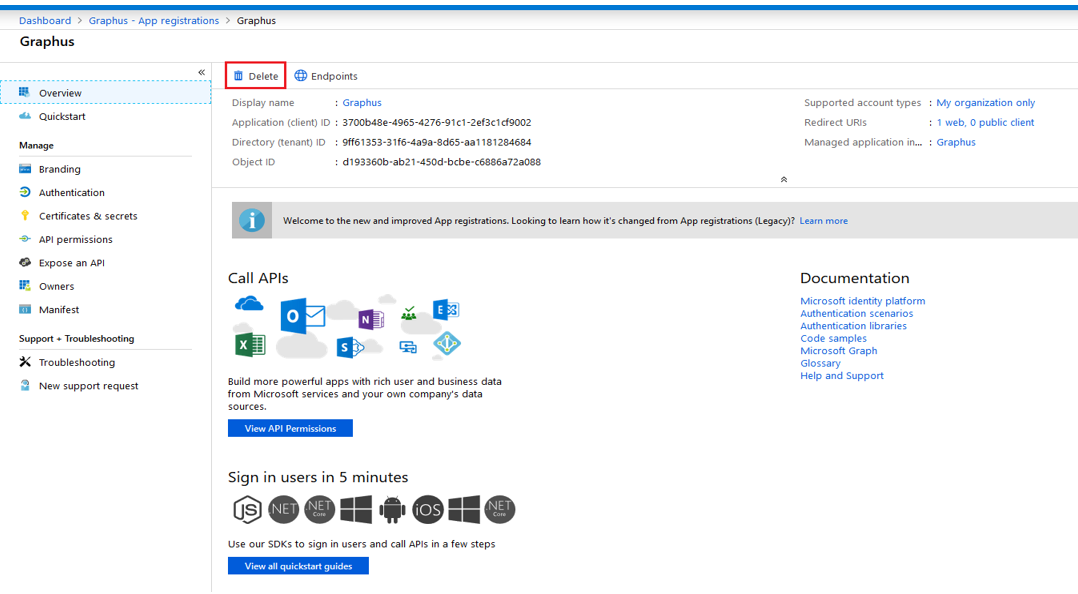Image resolution: width=1078 pixels, height=594 pixels.
Task: Open Authentication scenarios documentation link
Action: coord(857,313)
